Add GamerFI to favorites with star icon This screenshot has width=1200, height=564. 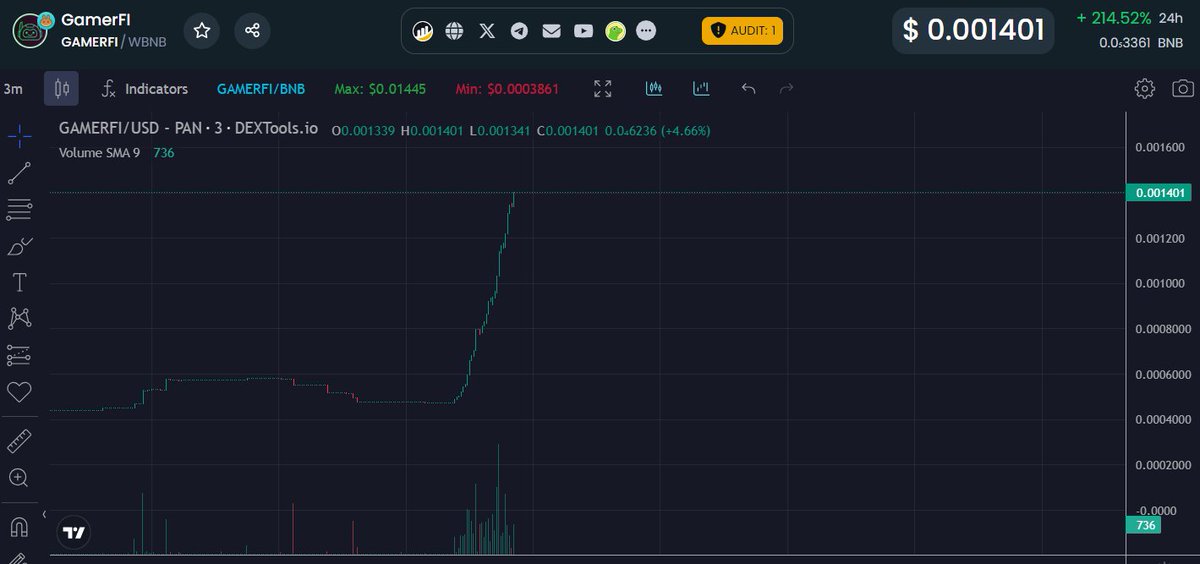202,31
